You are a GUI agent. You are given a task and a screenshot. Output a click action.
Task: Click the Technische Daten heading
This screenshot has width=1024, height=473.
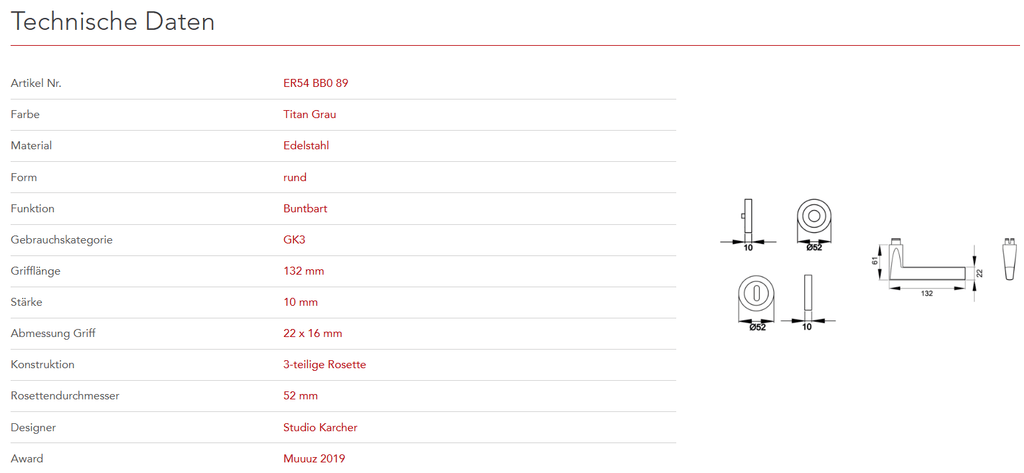[x=113, y=22]
